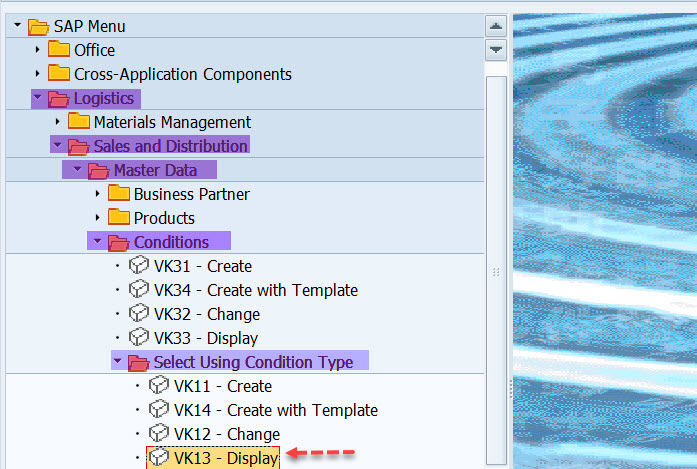
Task: Expand the Business Partner folder
Action: (x=98, y=194)
